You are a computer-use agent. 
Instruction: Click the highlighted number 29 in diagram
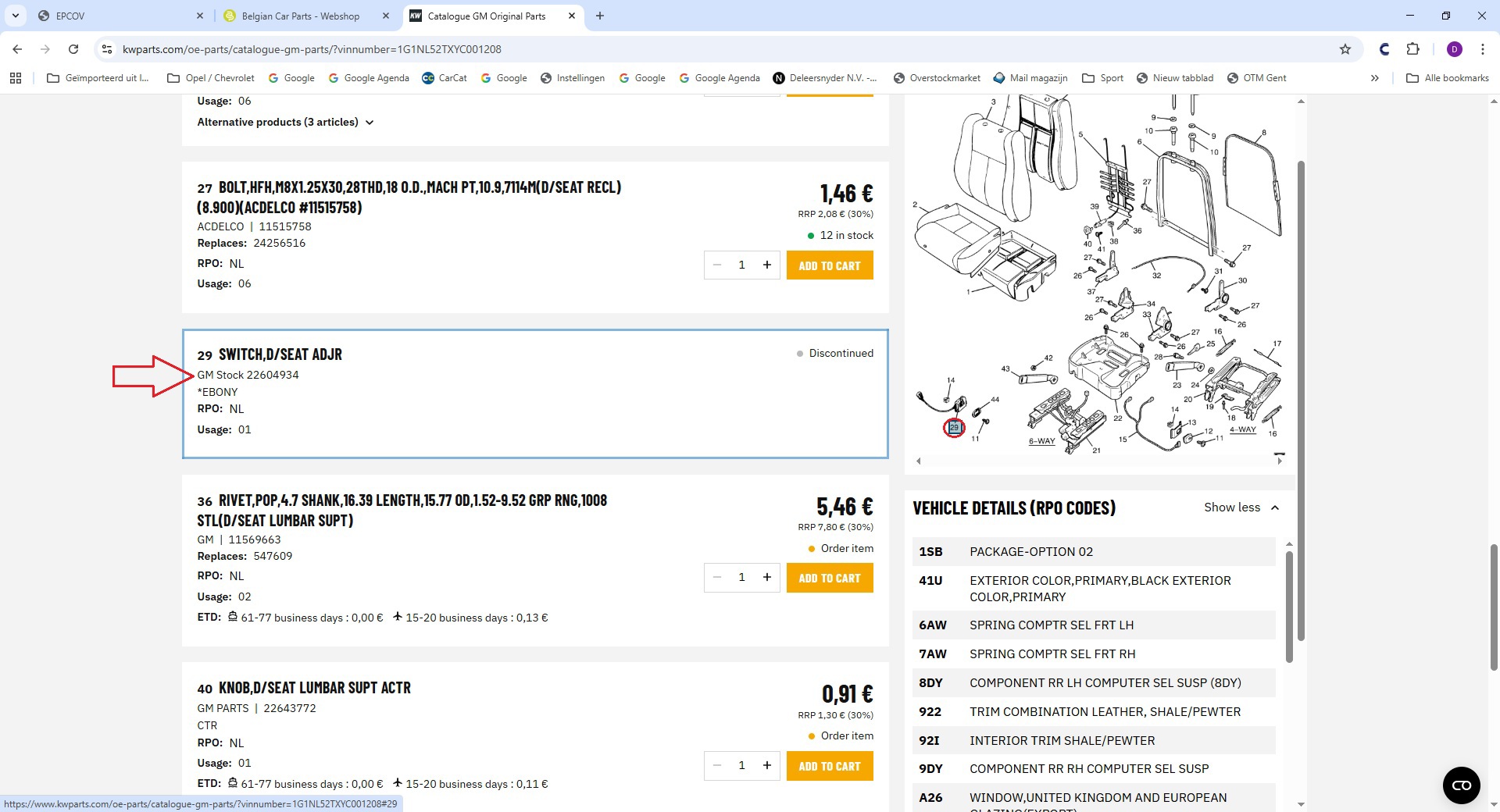click(954, 428)
